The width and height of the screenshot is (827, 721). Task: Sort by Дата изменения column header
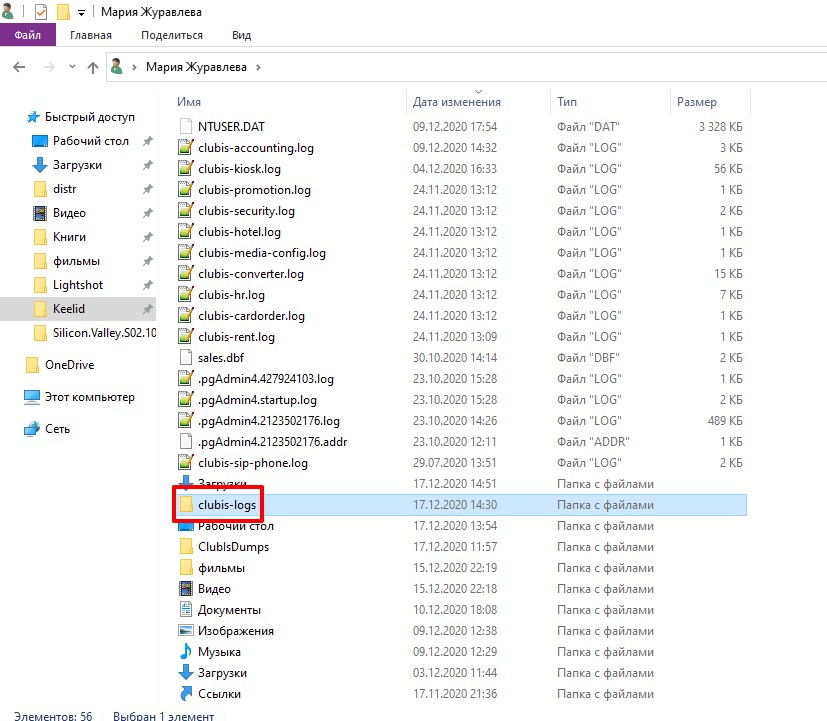[457, 102]
